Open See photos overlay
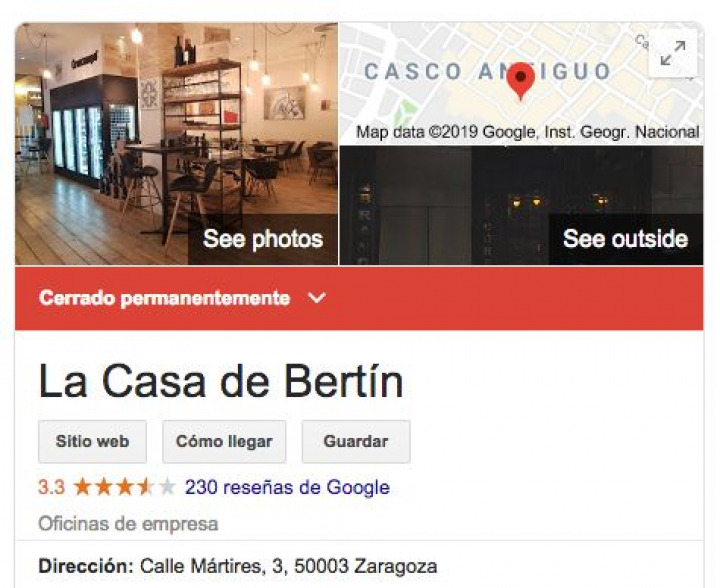 click(263, 239)
